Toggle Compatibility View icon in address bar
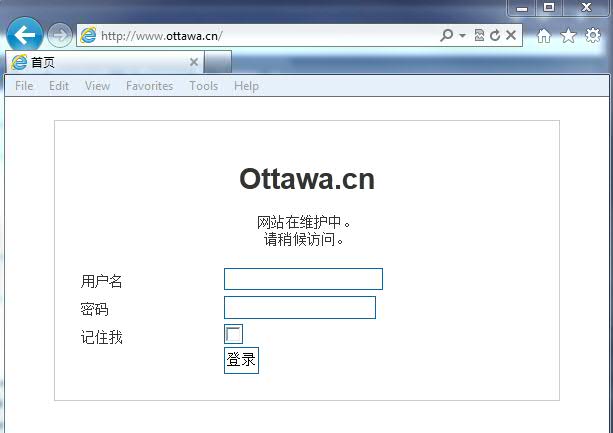The height and width of the screenshot is (433, 613). (x=479, y=36)
